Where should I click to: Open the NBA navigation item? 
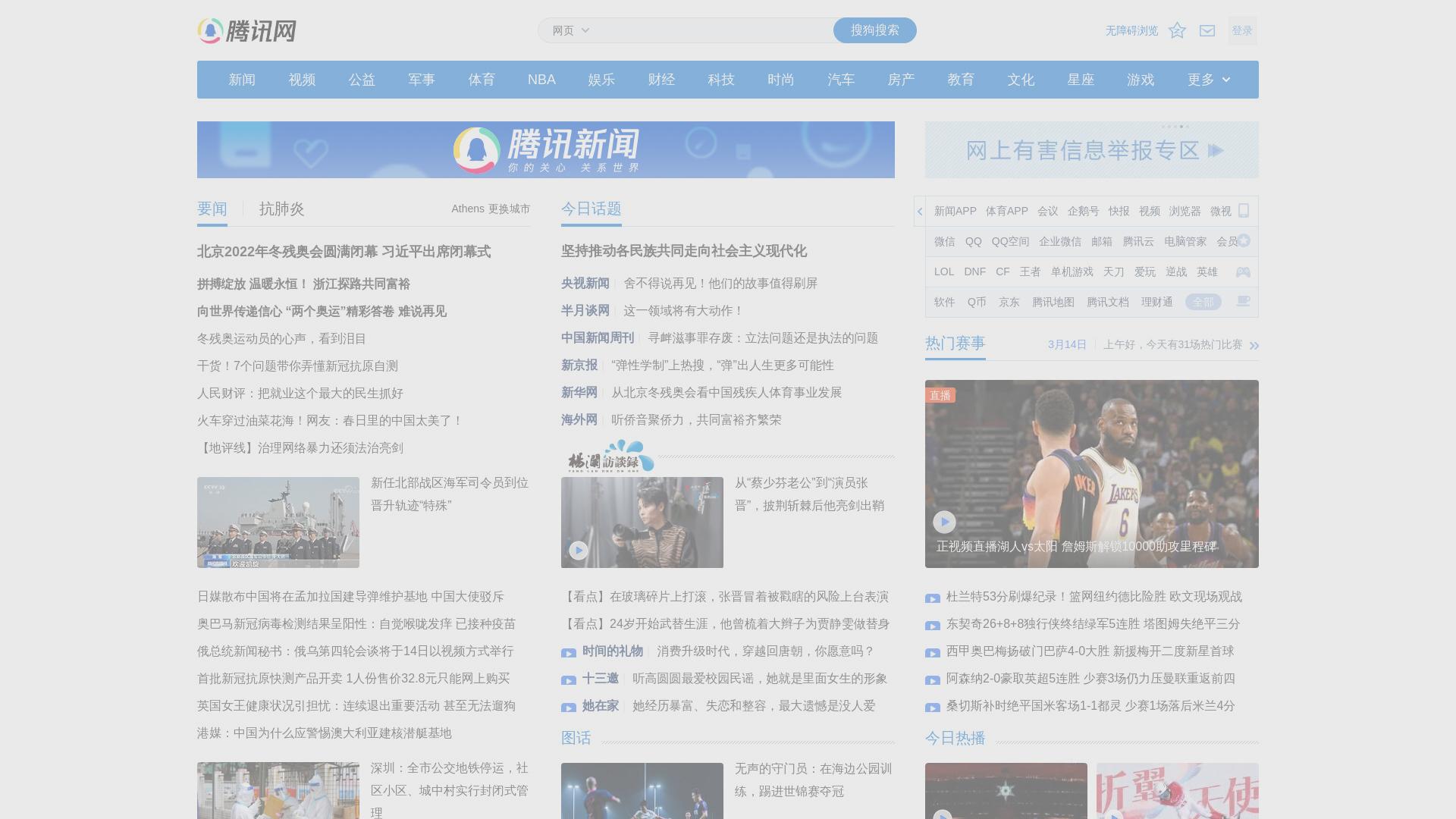tap(541, 80)
